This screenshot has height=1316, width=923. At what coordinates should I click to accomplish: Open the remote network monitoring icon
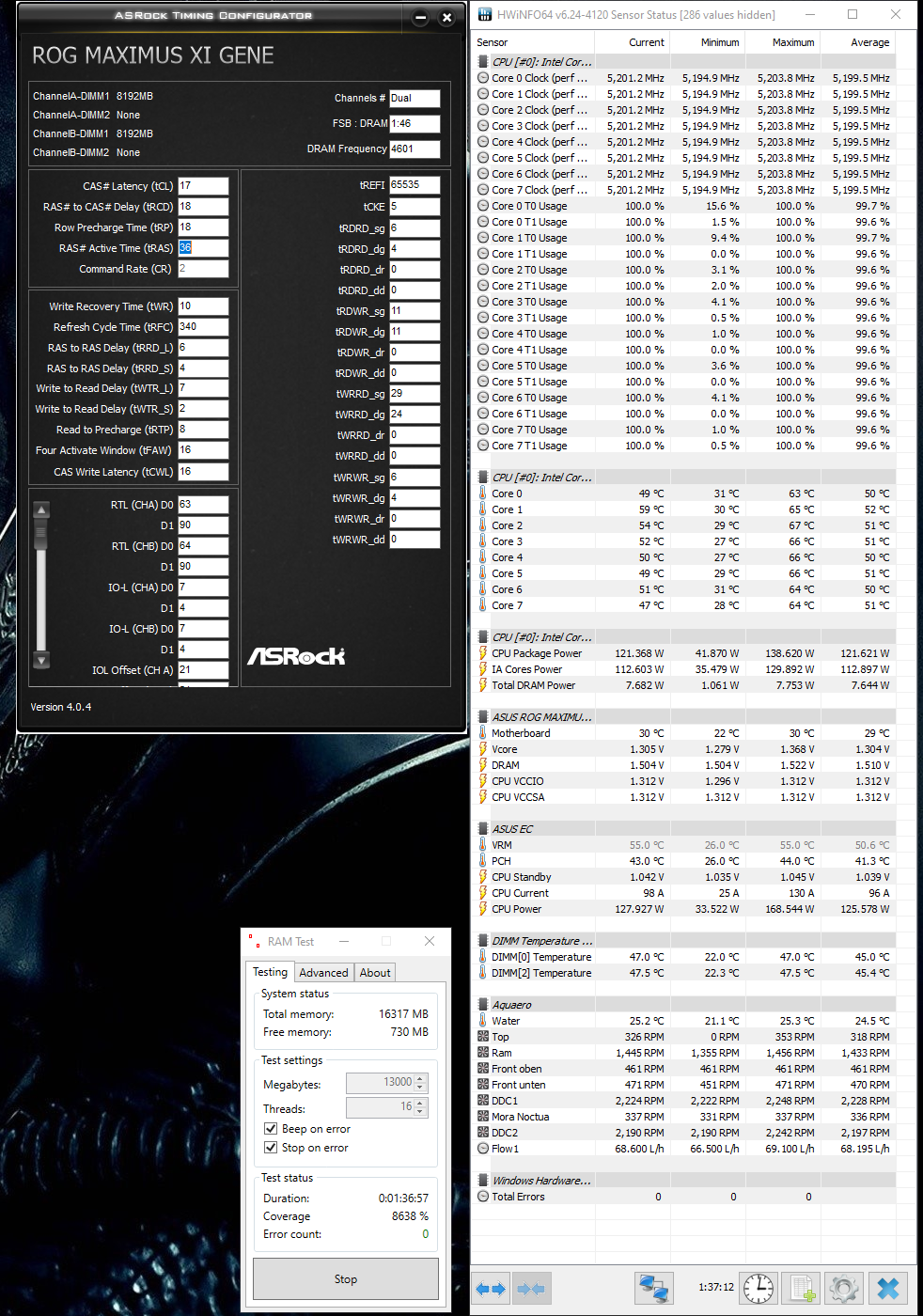(653, 1289)
